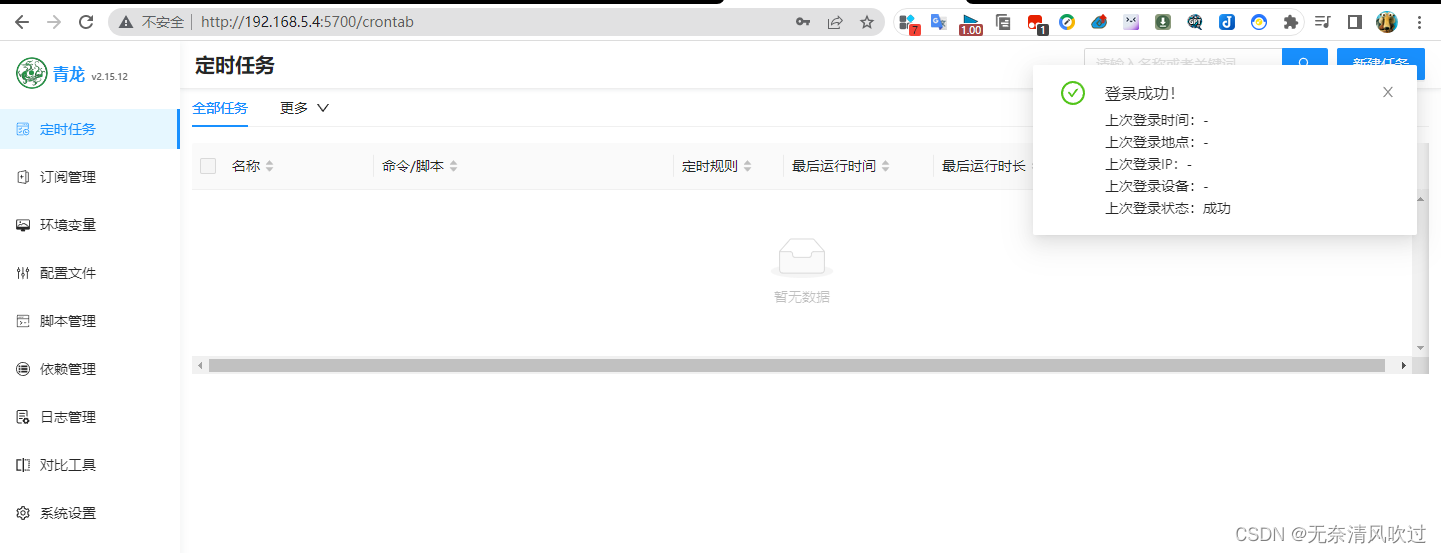
Task: Go back in browser history
Action: click(22, 22)
